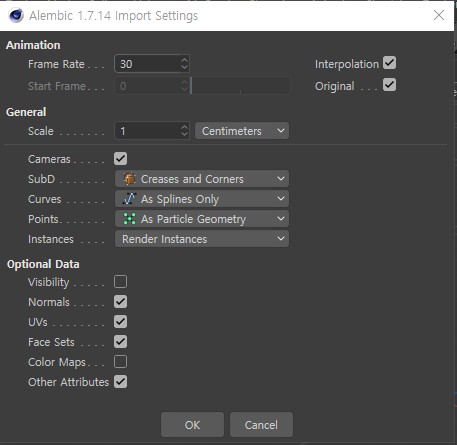The height and width of the screenshot is (445, 457).
Task: Open the Centimeters unit dropdown
Action: (x=242, y=131)
